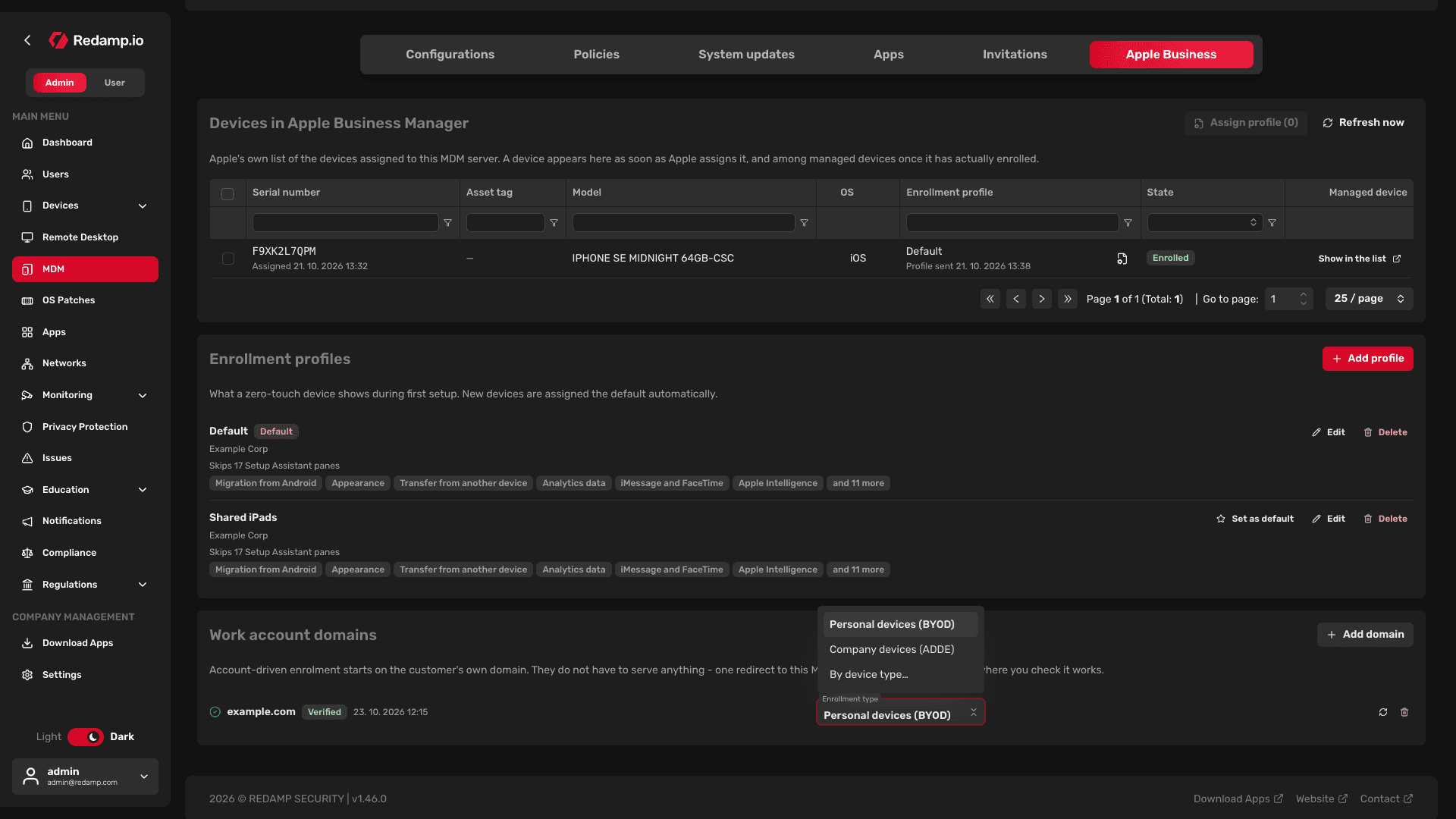Open Download Apps under Company Management
Viewport: 1456px width, 819px height.
tap(85, 643)
